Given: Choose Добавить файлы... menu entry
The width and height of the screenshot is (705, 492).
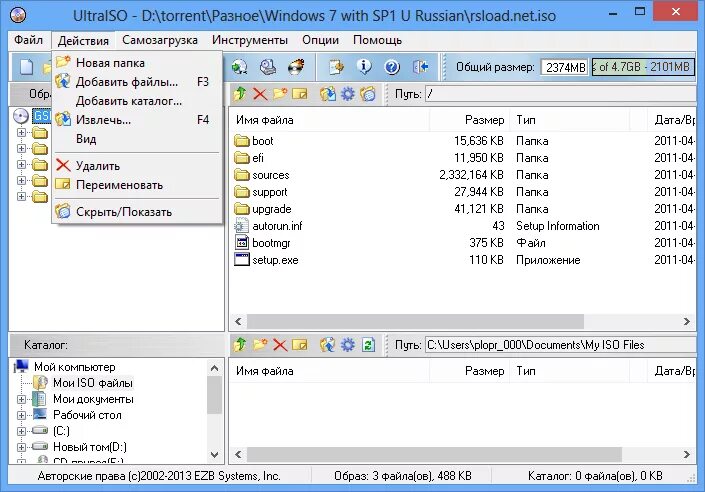Looking at the screenshot, I should point(137,82).
